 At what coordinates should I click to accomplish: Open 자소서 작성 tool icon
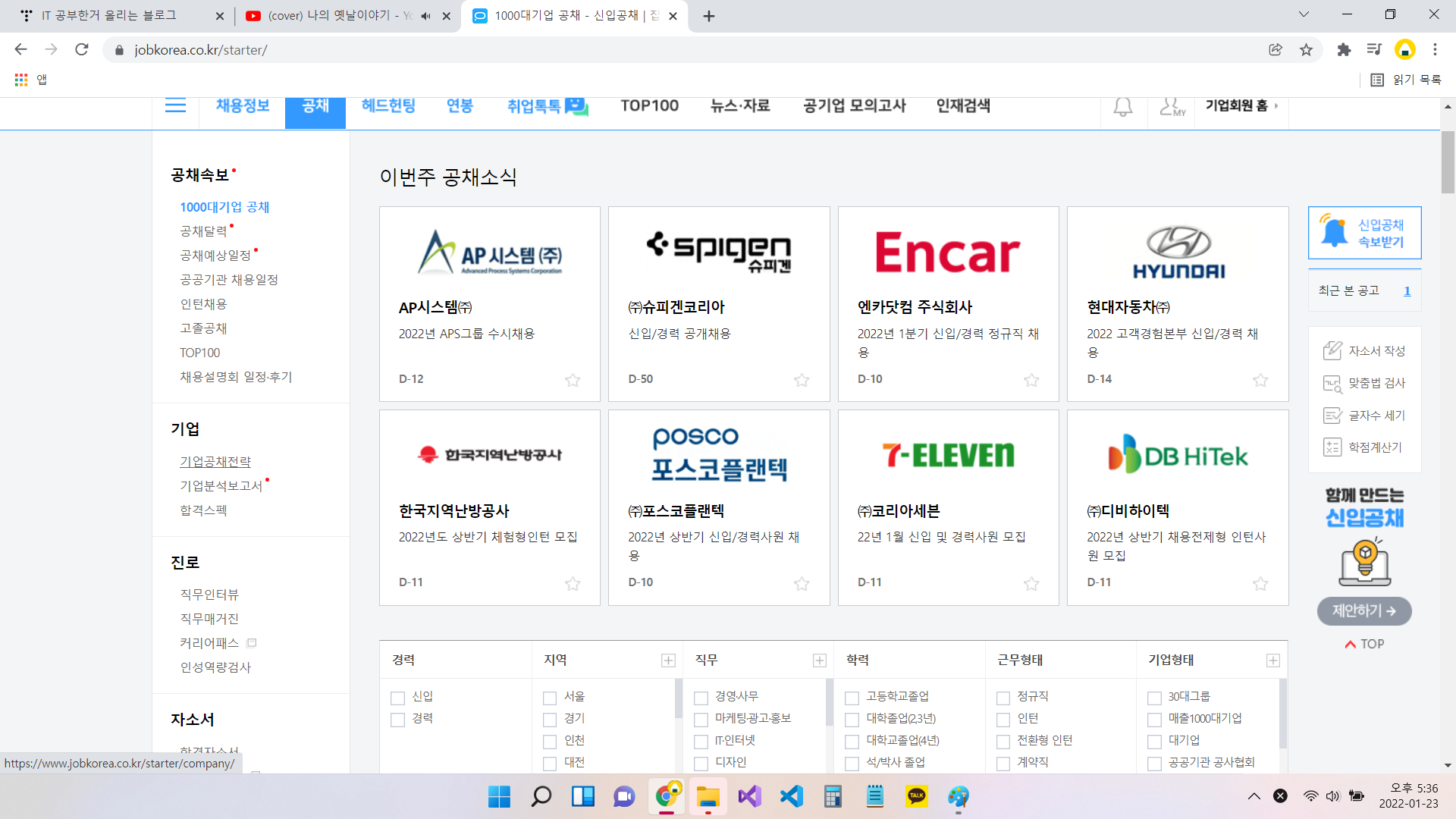click(1332, 350)
